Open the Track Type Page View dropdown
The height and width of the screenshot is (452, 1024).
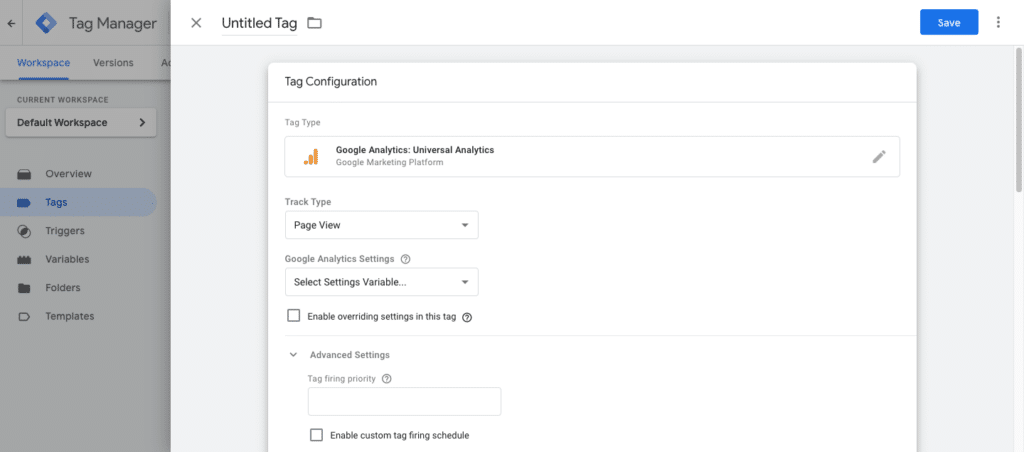coord(381,225)
